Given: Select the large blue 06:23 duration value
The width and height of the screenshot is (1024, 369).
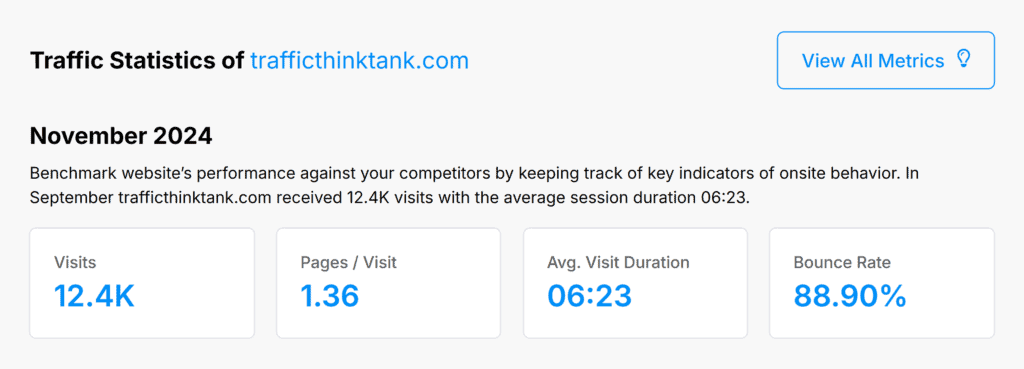Looking at the screenshot, I should pos(590,296).
